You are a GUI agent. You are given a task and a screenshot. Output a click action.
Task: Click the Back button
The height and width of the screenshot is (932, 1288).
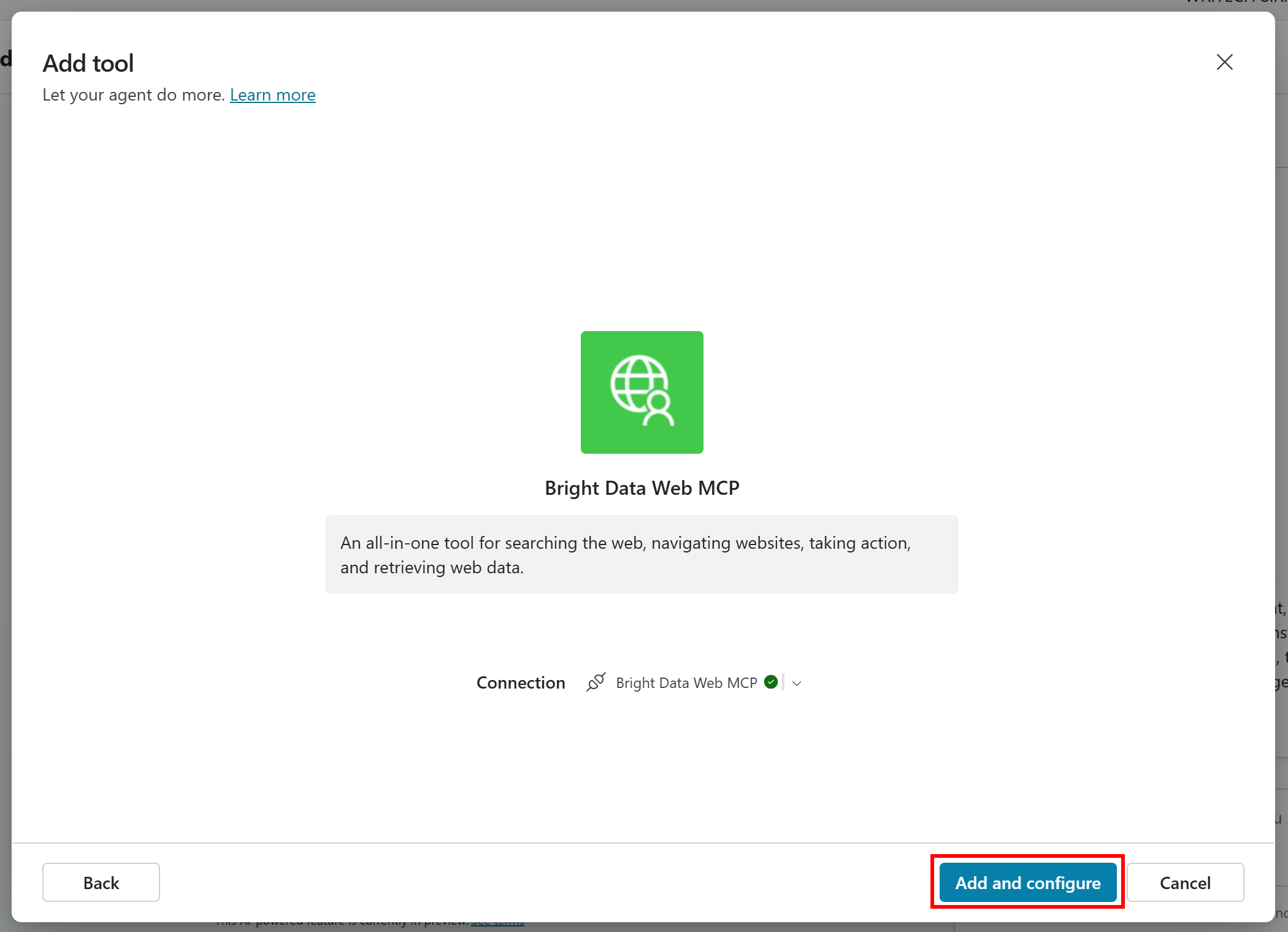pos(100,882)
